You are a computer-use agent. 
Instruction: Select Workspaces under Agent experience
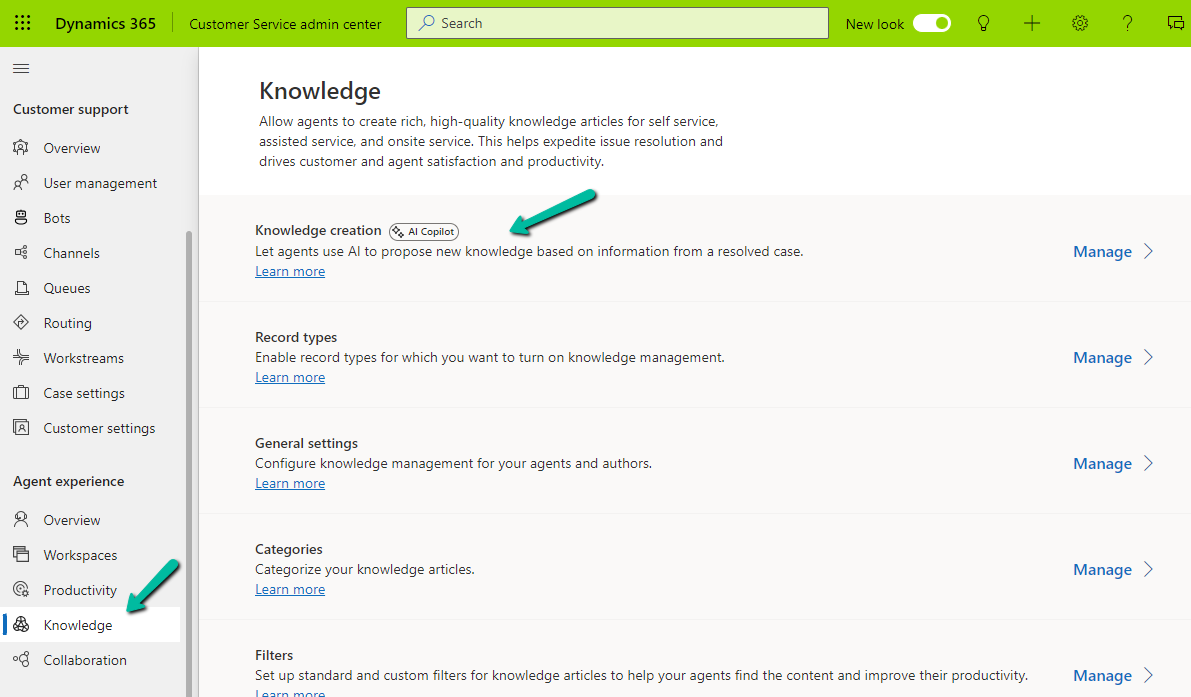(x=80, y=555)
